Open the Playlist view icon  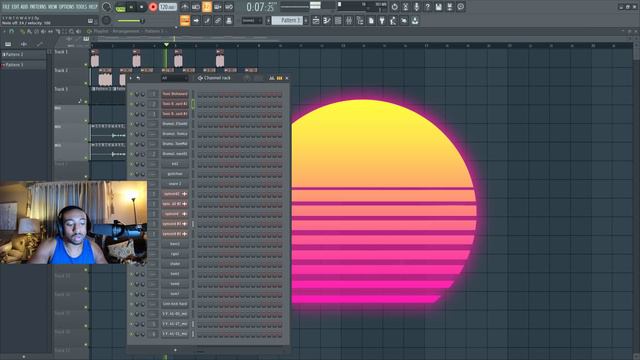click(x=316, y=20)
